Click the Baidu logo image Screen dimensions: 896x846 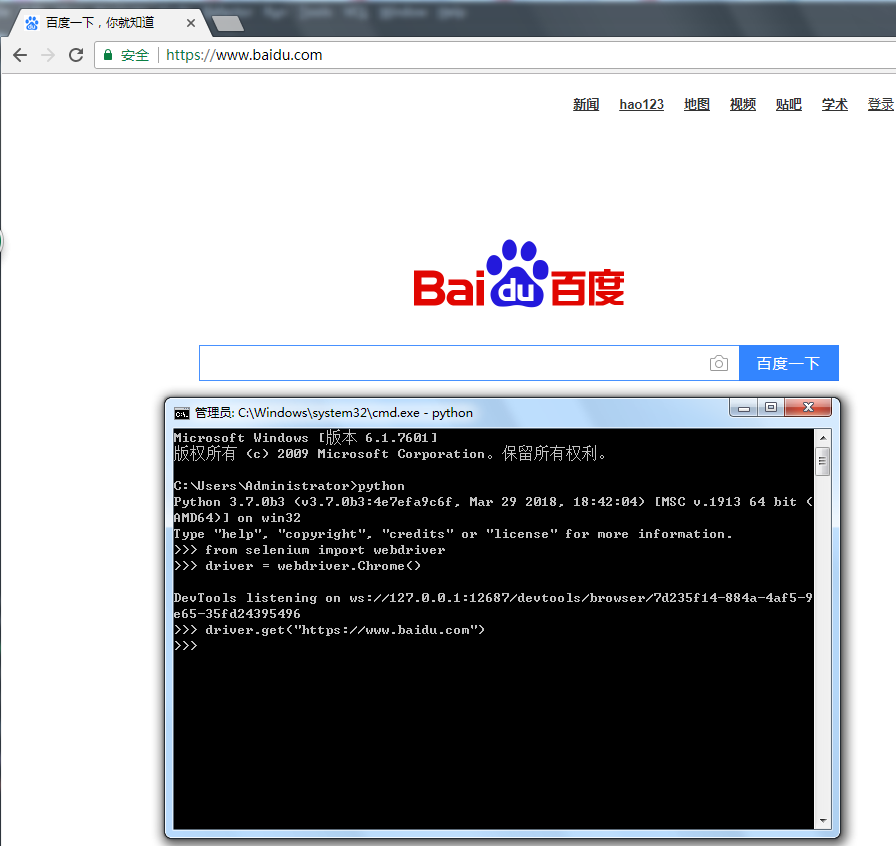click(519, 273)
